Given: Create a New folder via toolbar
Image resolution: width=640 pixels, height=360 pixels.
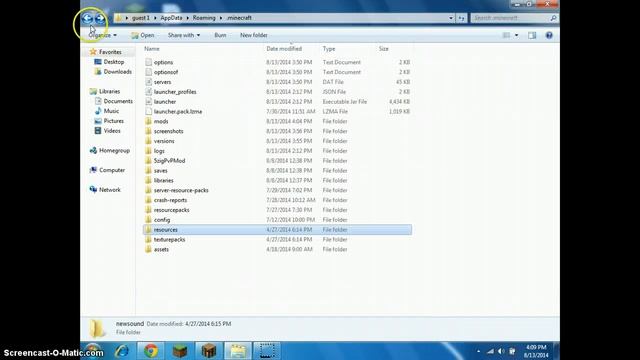Looking at the screenshot, I should 254,35.
